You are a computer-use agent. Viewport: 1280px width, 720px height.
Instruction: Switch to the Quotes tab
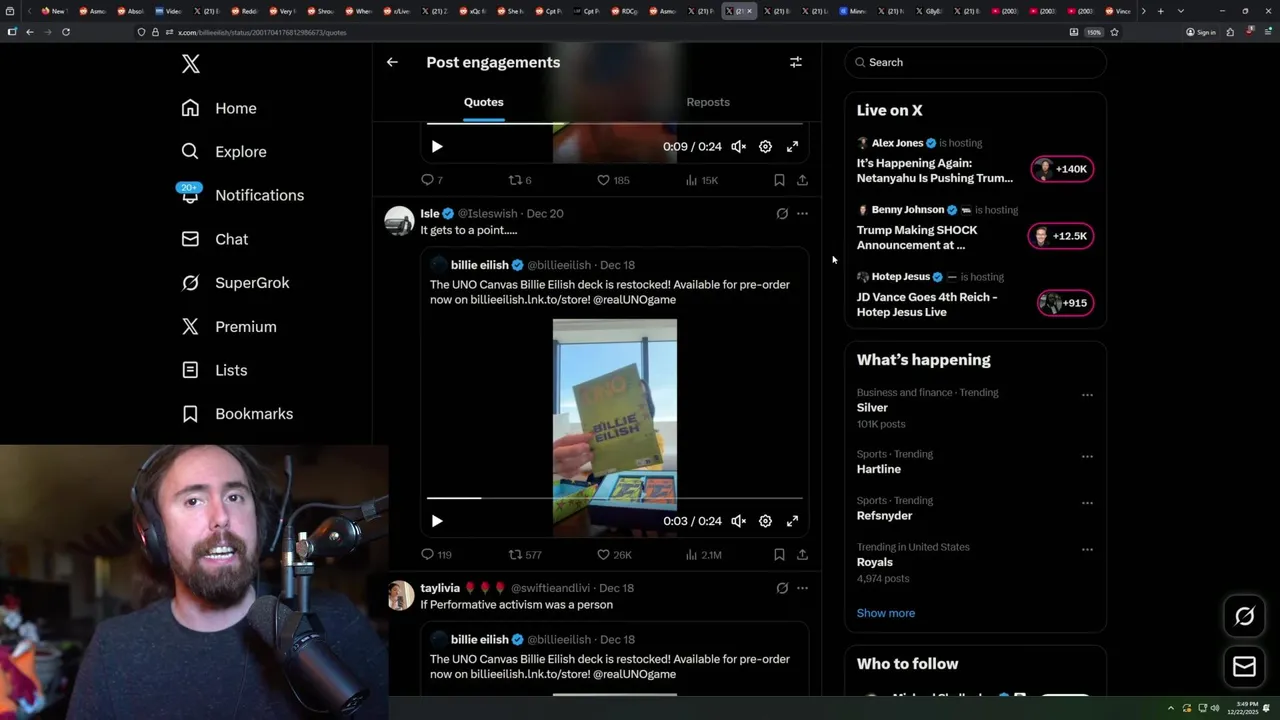click(x=484, y=102)
